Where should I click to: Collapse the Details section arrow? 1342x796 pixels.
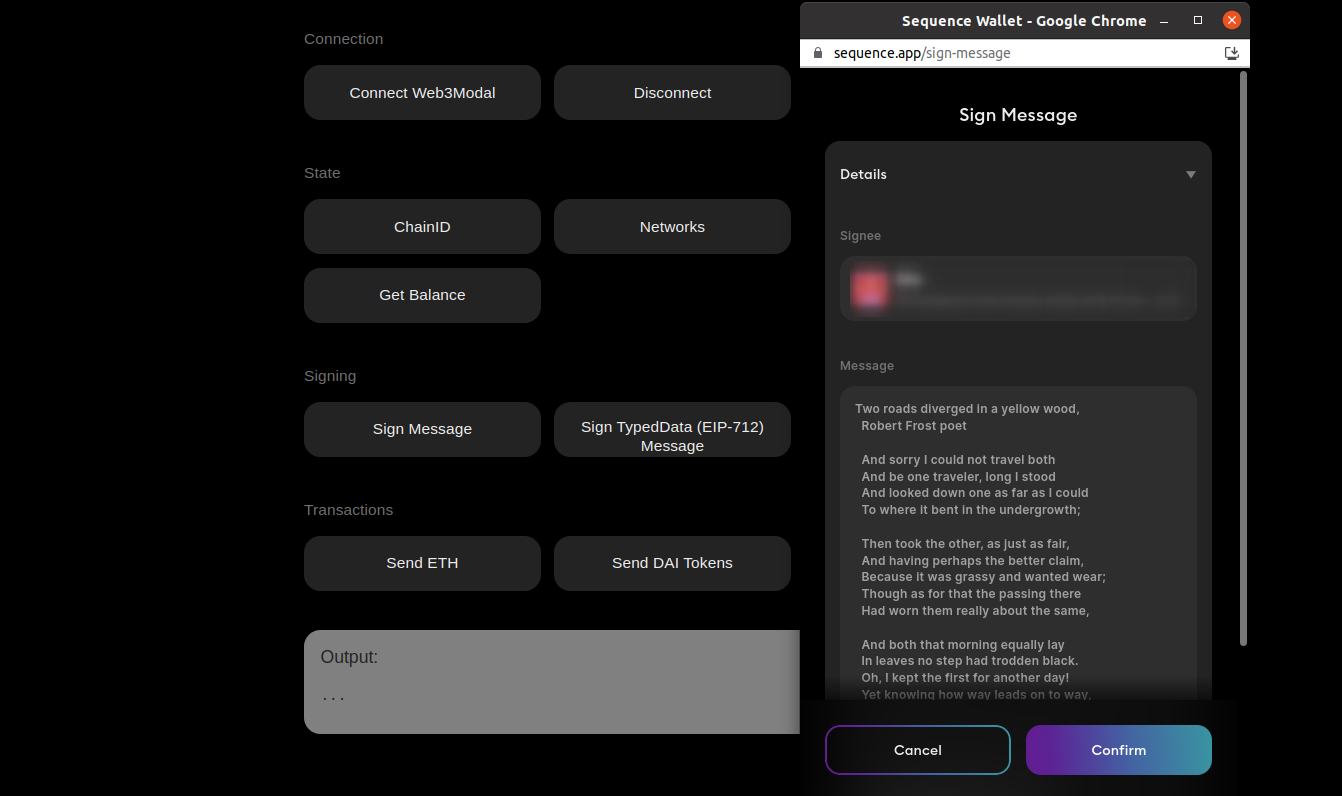tap(1191, 174)
